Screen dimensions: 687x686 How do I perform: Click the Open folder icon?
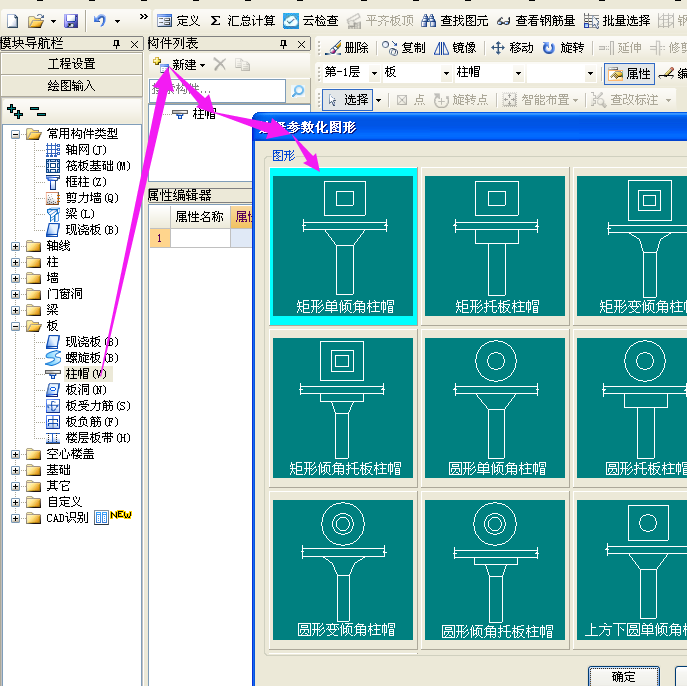pyautogui.click(x=36, y=21)
